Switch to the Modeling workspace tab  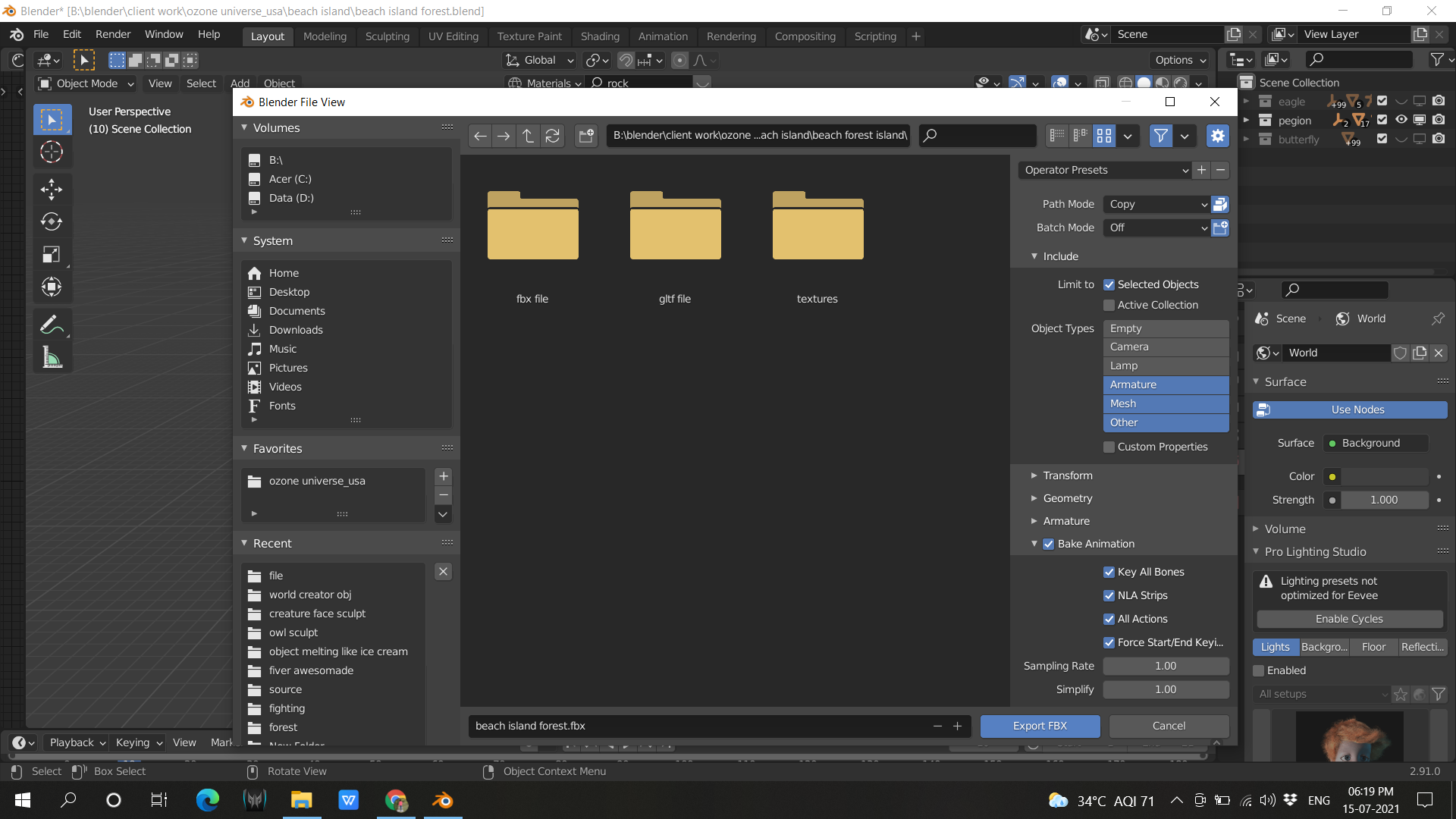coord(325,36)
